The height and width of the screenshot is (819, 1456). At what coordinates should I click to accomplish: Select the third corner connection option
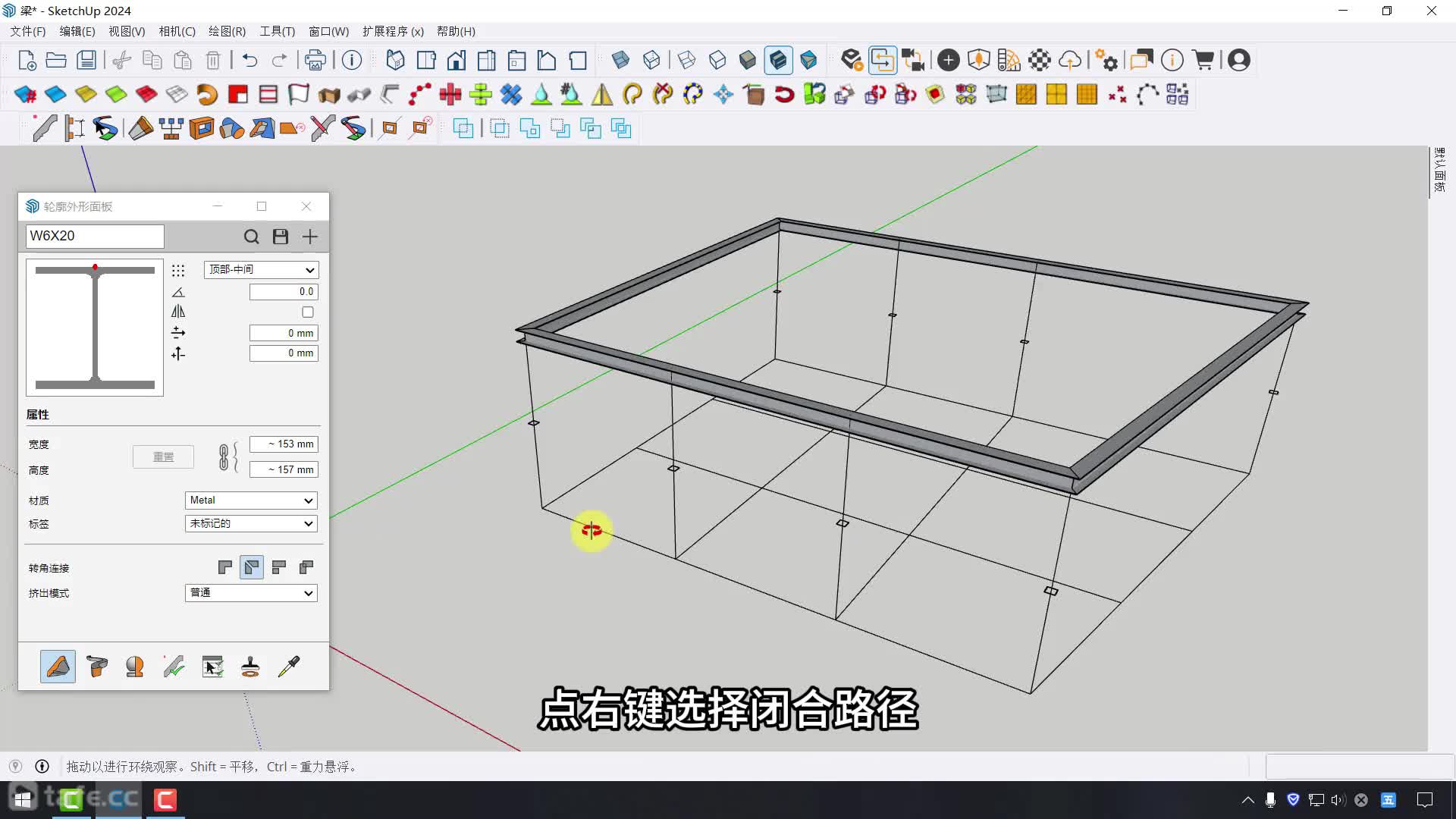click(x=278, y=566)
